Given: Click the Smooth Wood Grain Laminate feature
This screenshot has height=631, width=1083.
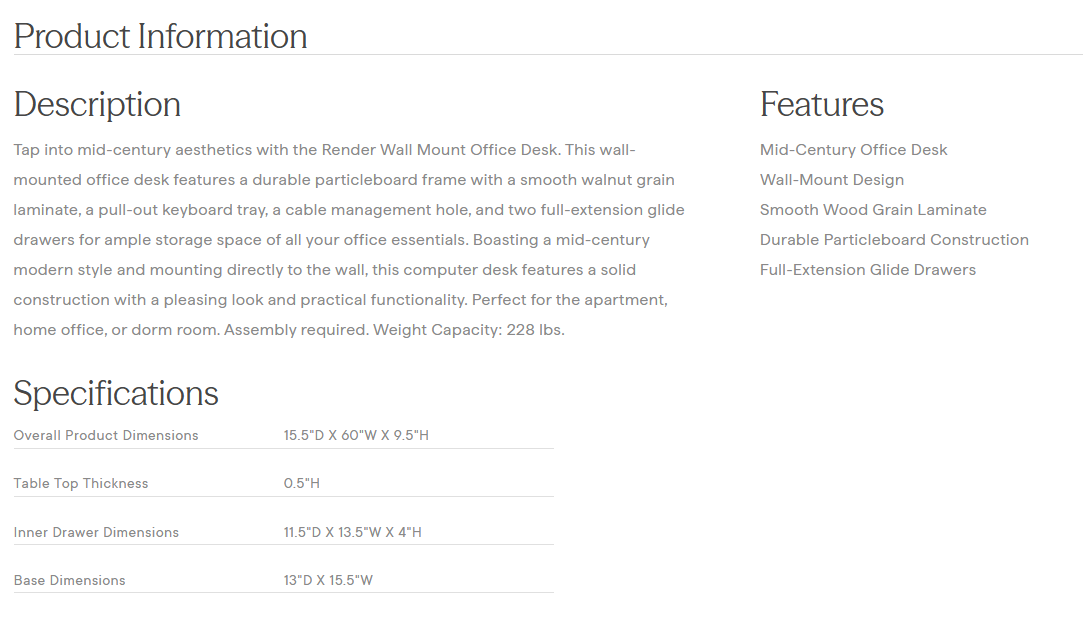Looking at the screenshot, I should (x=872, y=210).
